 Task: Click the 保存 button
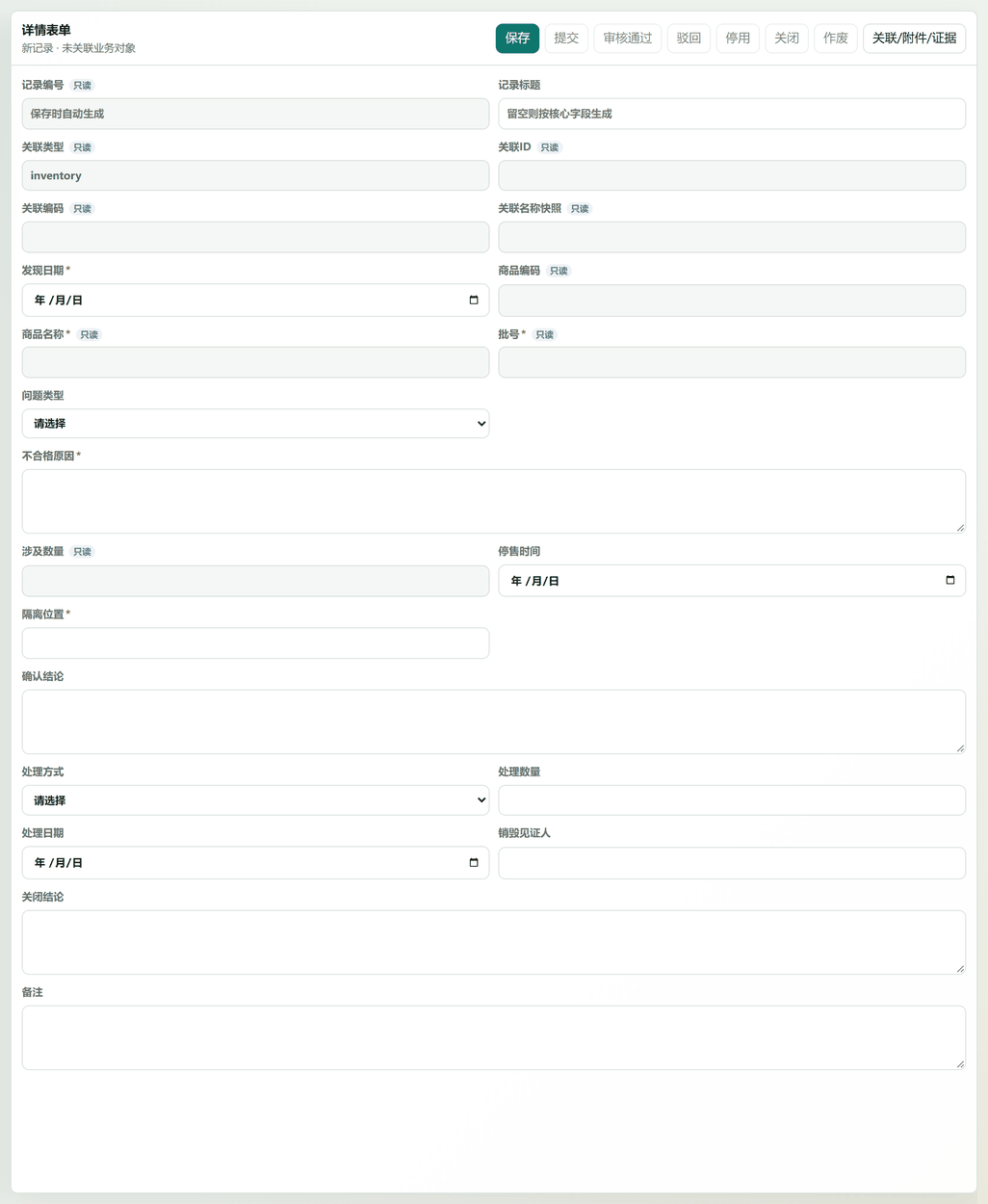[x=517, y=39]
